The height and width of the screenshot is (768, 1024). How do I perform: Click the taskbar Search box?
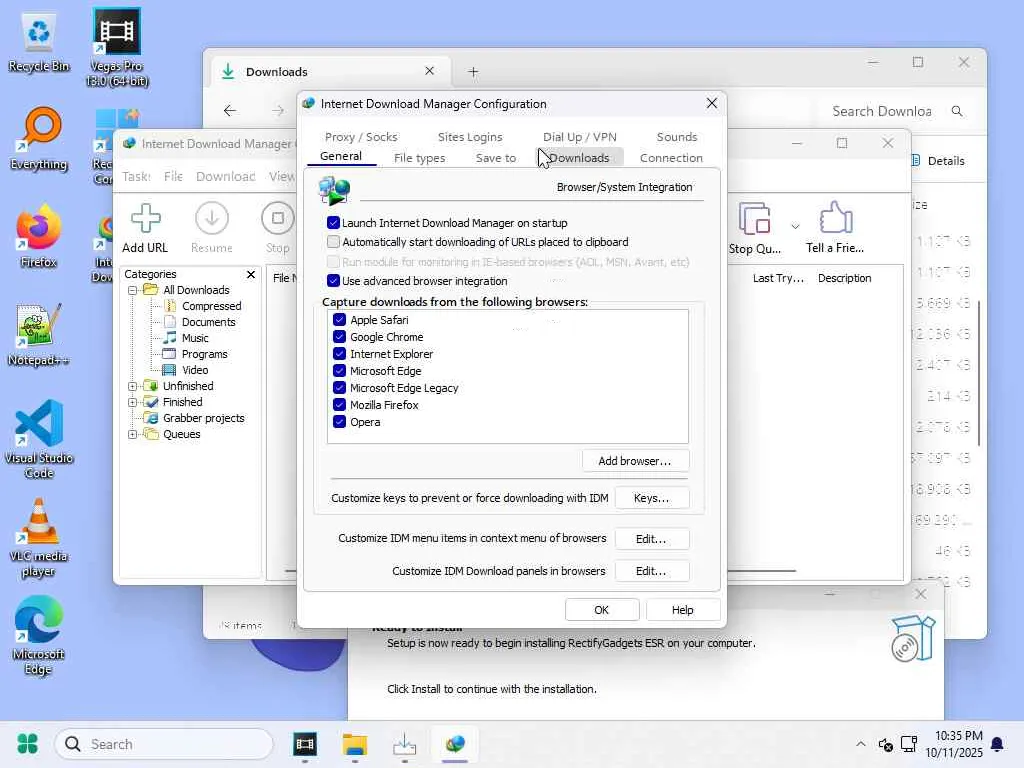[x=163, y=744]
